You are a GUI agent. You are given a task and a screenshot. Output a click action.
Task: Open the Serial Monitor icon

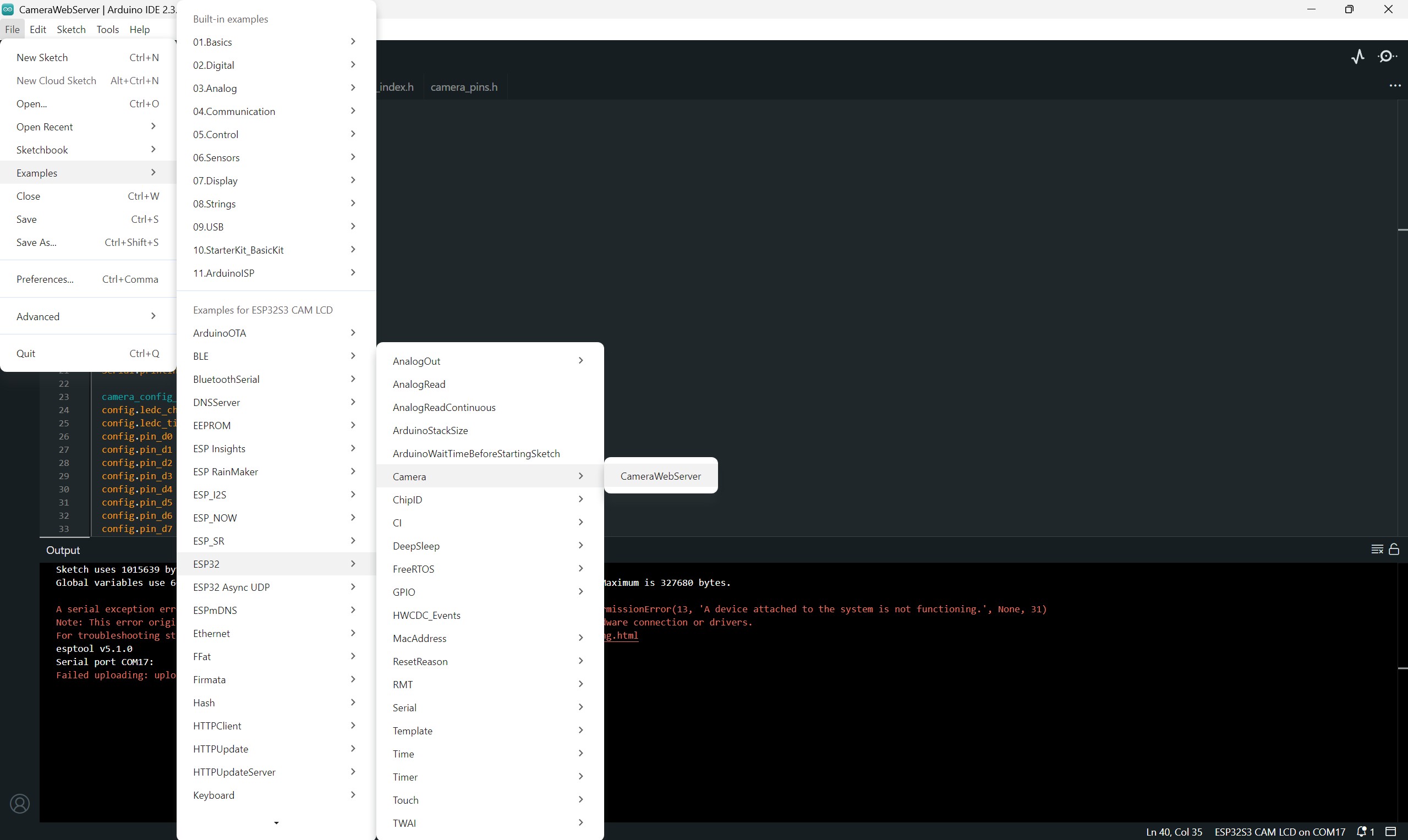pos(1387,57)
